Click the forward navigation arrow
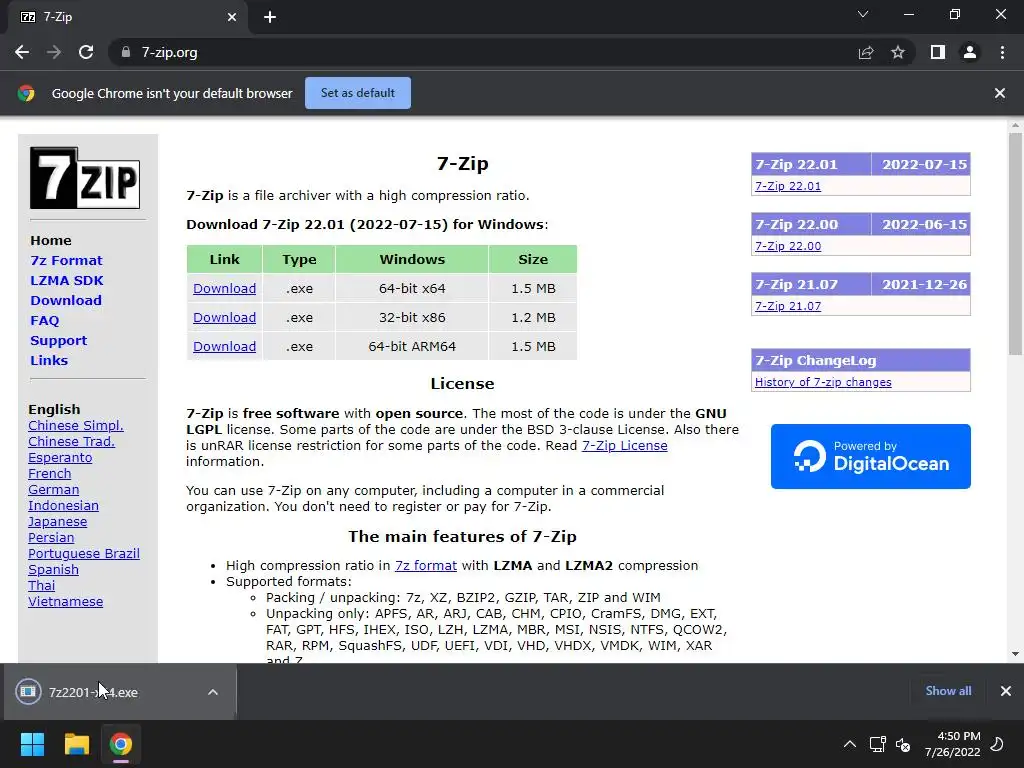Screen dimensions: 1024x768 coord(54,52)
